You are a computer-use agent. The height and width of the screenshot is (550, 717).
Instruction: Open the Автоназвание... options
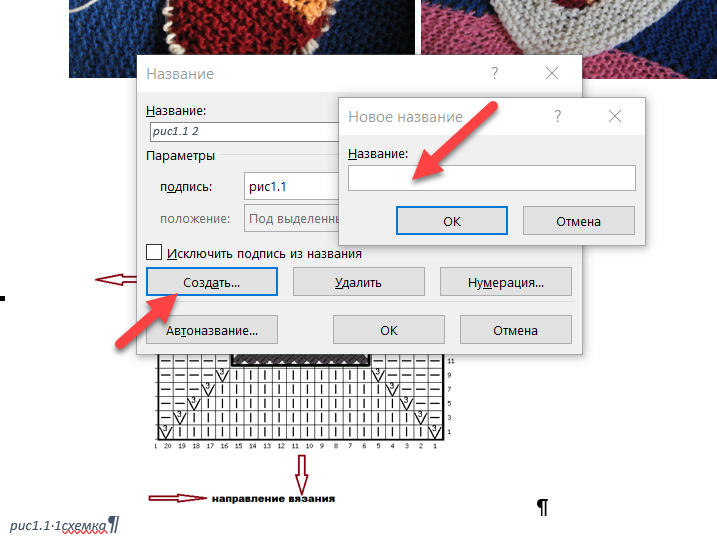[212, 330]
